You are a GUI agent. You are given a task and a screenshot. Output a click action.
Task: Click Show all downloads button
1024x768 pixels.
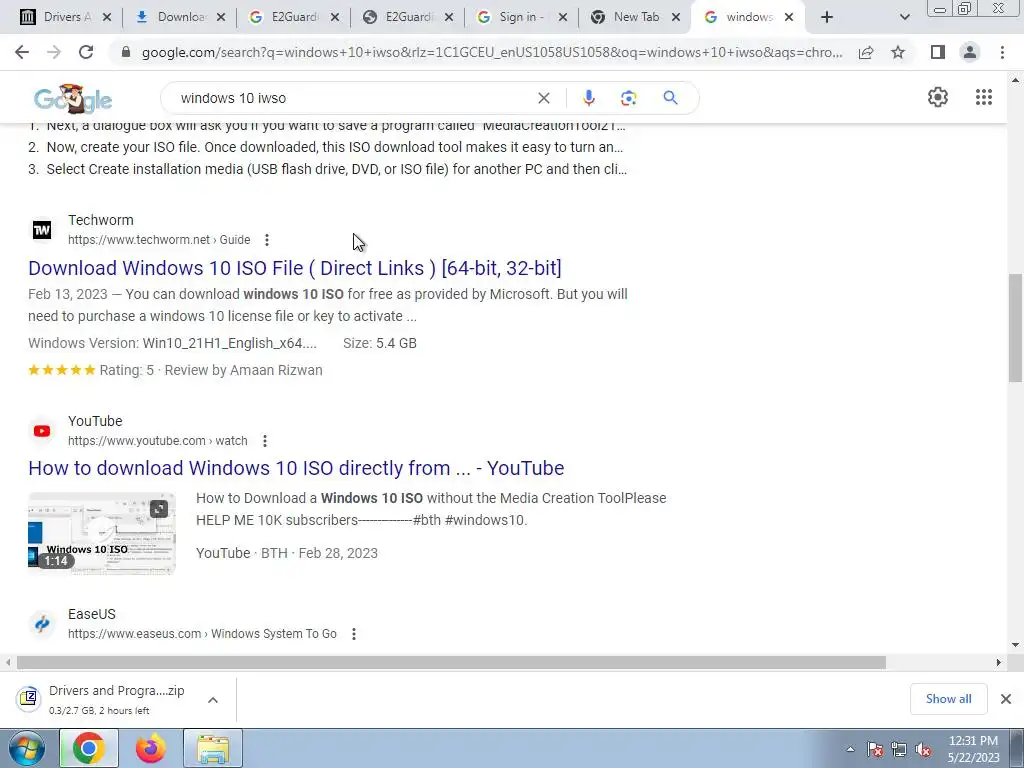pos(948,699)
